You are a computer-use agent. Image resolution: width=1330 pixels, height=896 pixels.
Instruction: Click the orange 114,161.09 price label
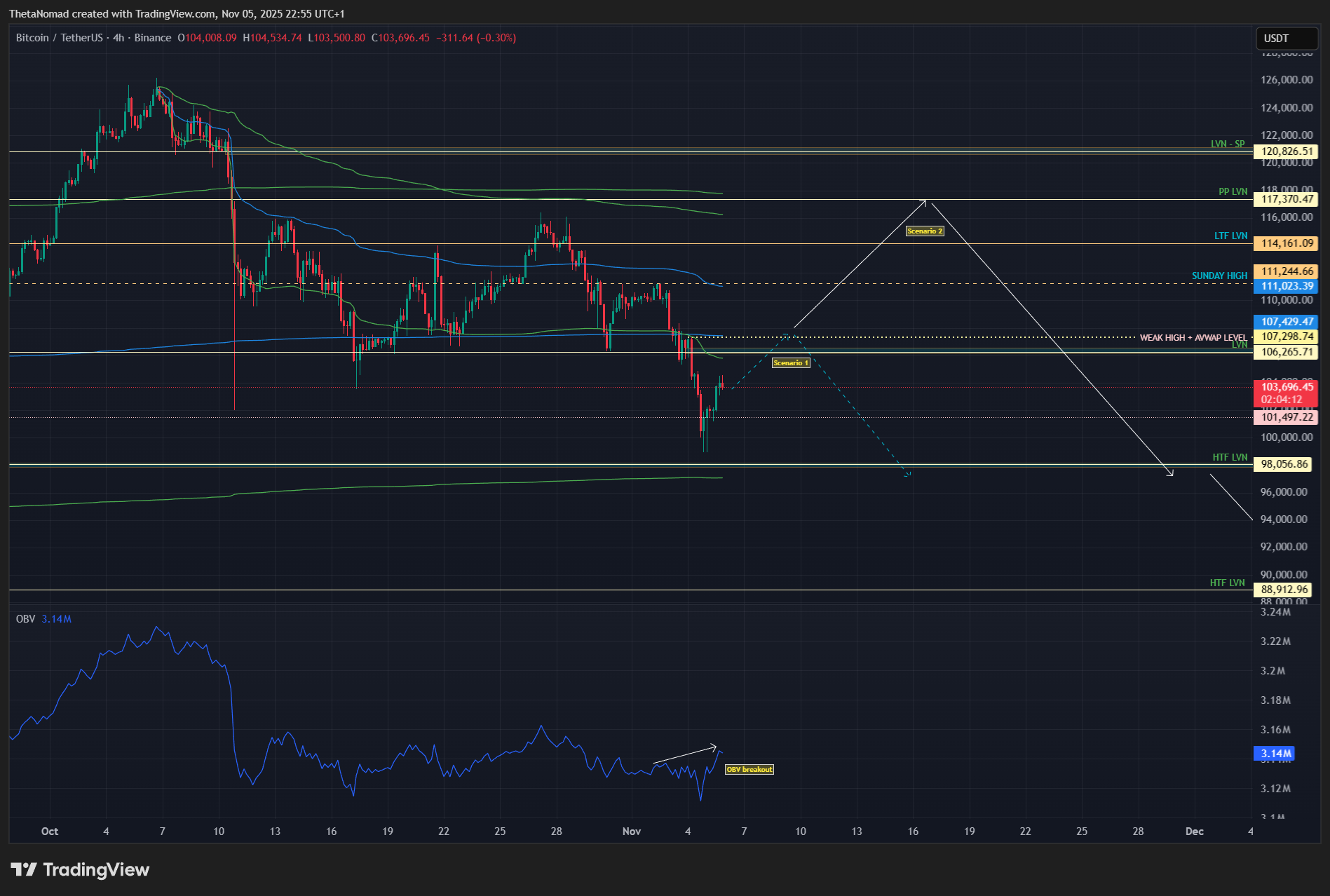(x=1287, y=243)
